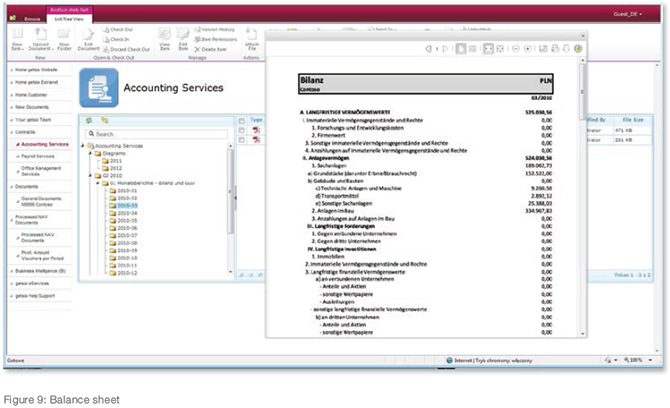Click the site icon left of Browse
This screenshot has height=408, width=670.
coord(13,18)
